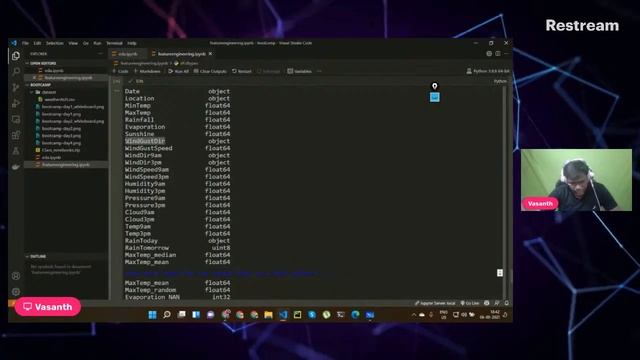Click Run All in notebook toolbar
The image size is (640, 360).
click(178, 71)
